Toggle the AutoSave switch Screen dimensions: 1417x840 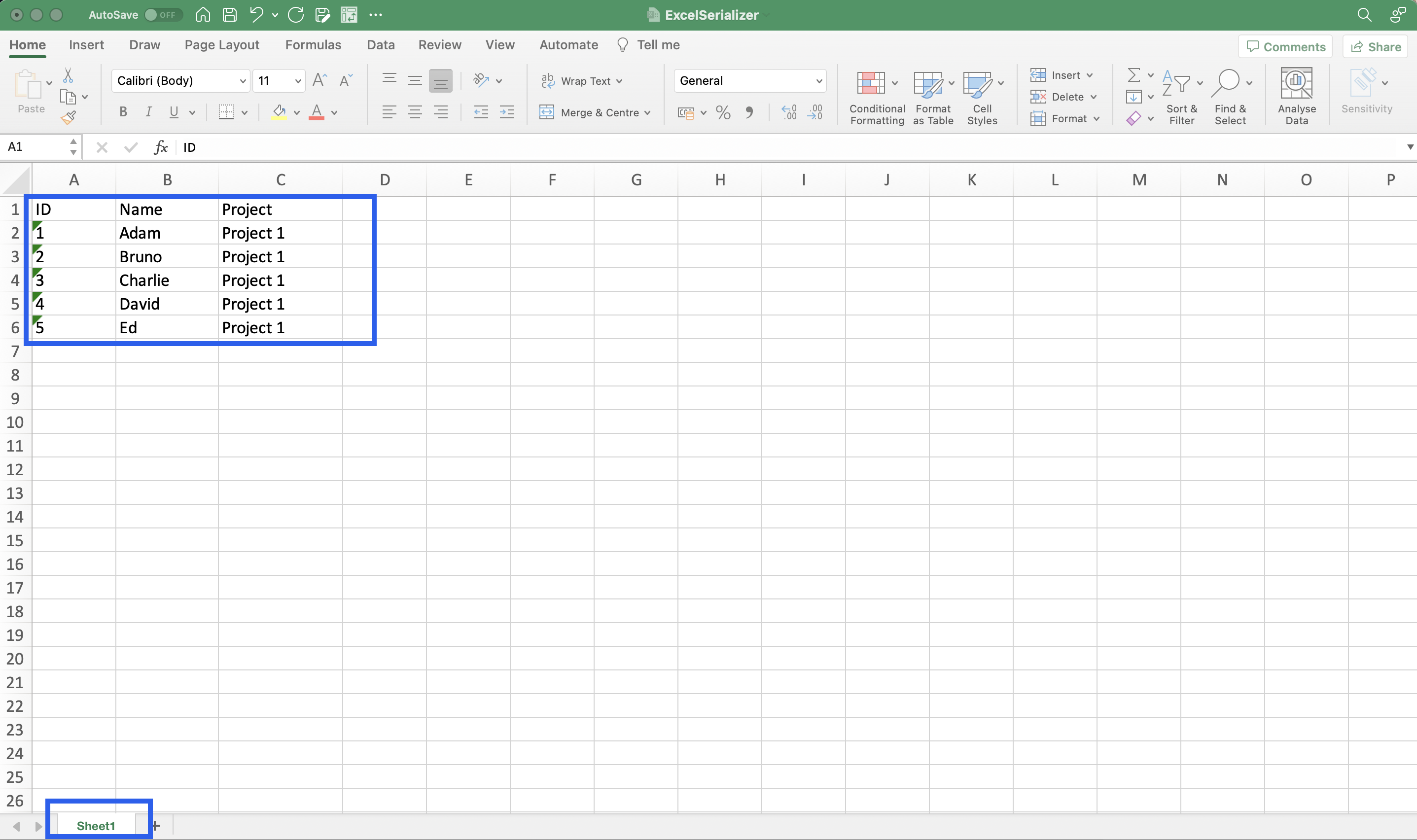(x=163, y=15)
